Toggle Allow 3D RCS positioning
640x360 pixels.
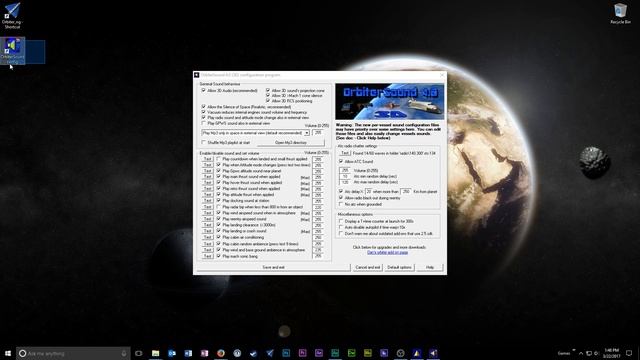268,100
